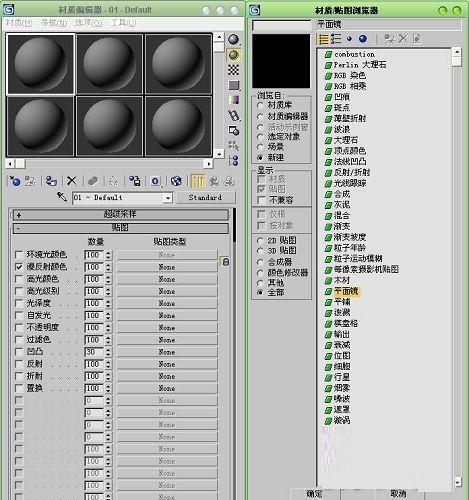The height and width of the screenshot is (500, 469).
Task: Click Put Material to Scene icon
Action: tap(30, 181)
